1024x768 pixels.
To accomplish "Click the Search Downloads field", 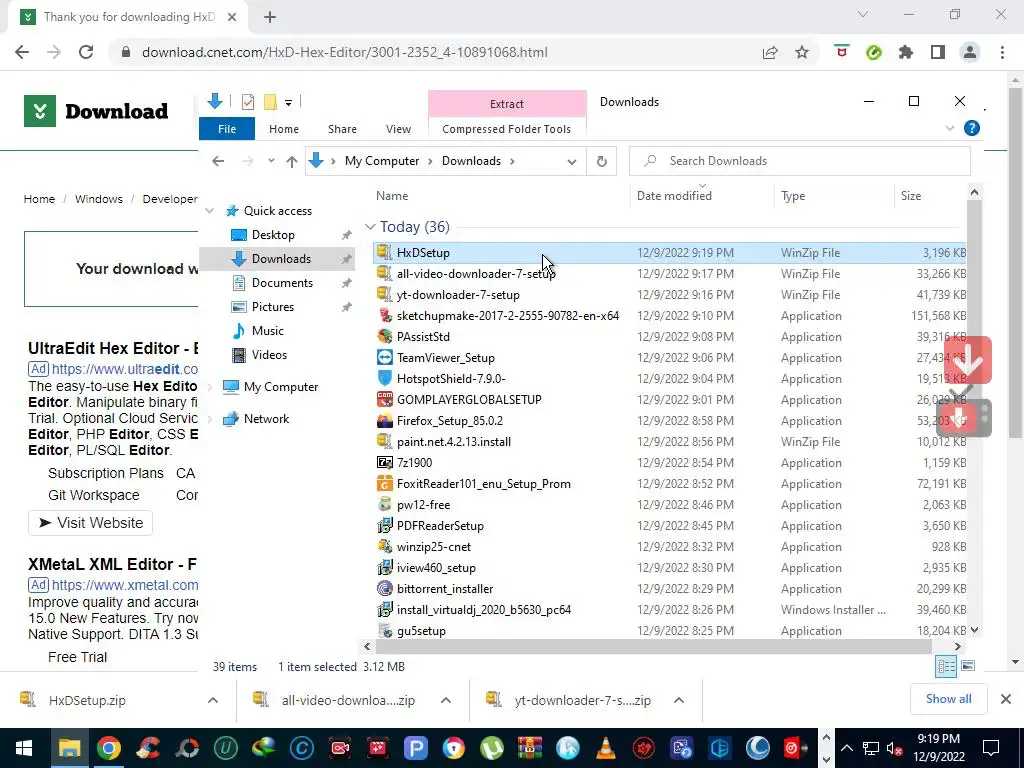I will [799, 161].
